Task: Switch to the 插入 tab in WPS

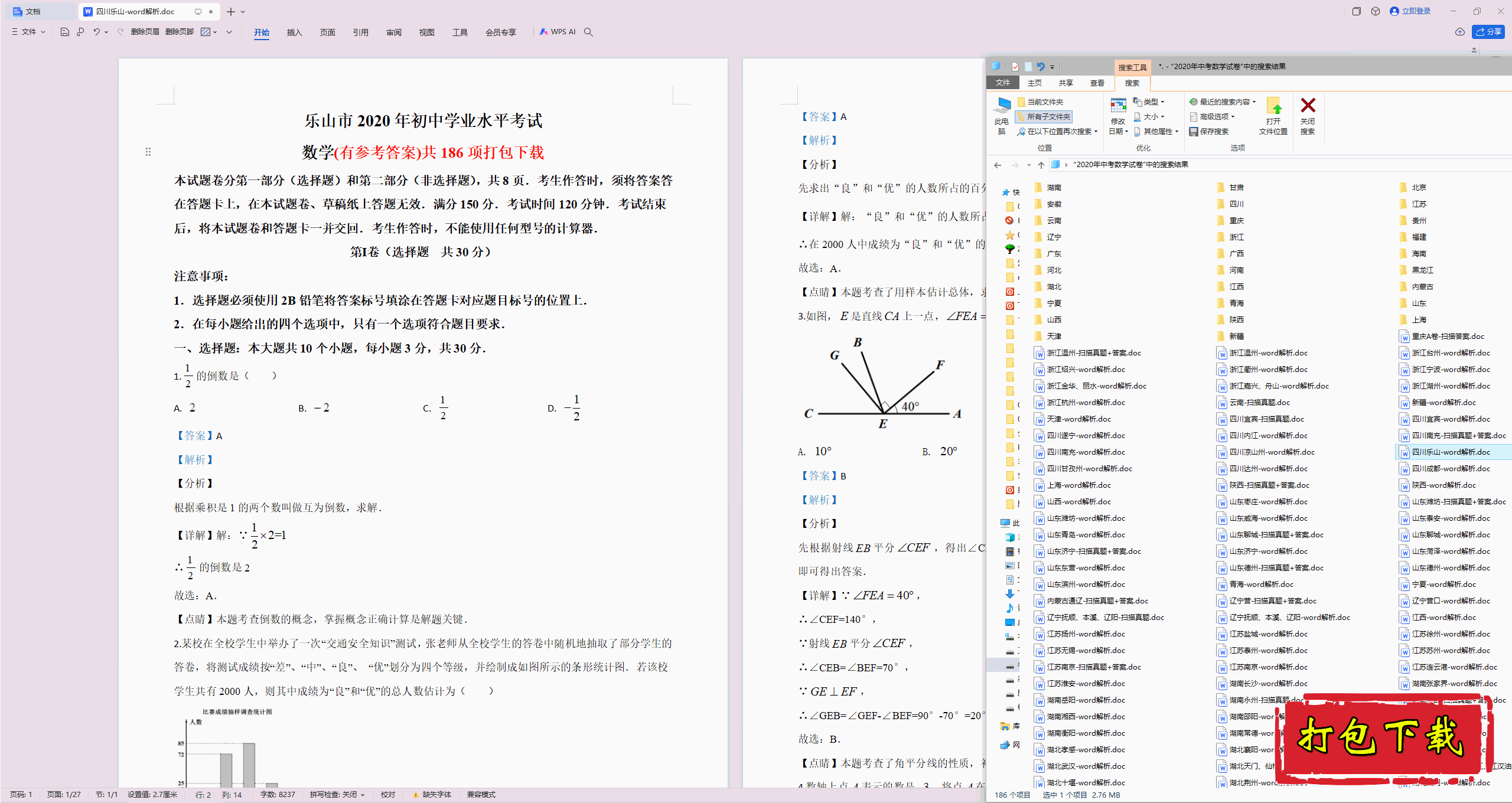Action: pyautogui.click(x=294, y=32)
